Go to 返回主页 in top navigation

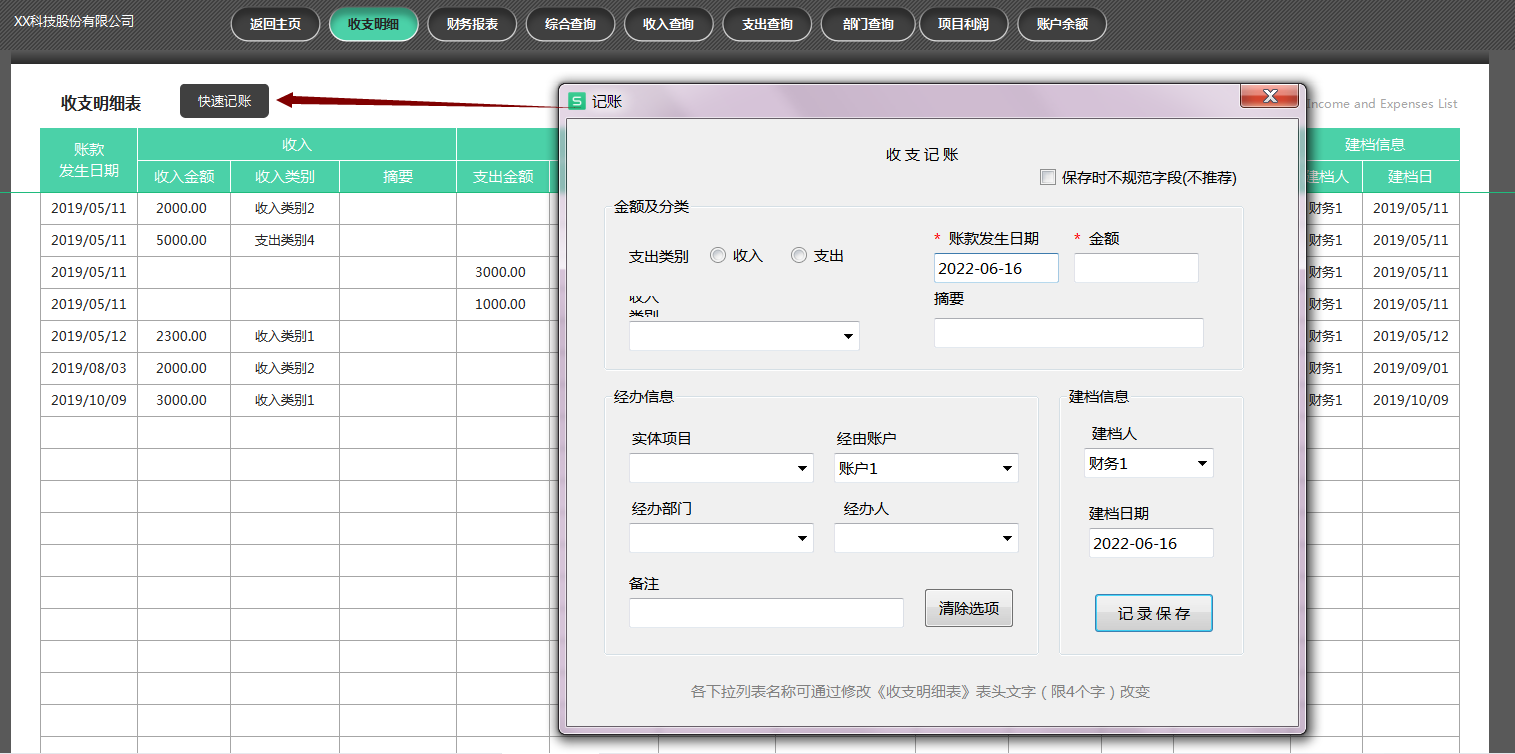tap(275, 25)
